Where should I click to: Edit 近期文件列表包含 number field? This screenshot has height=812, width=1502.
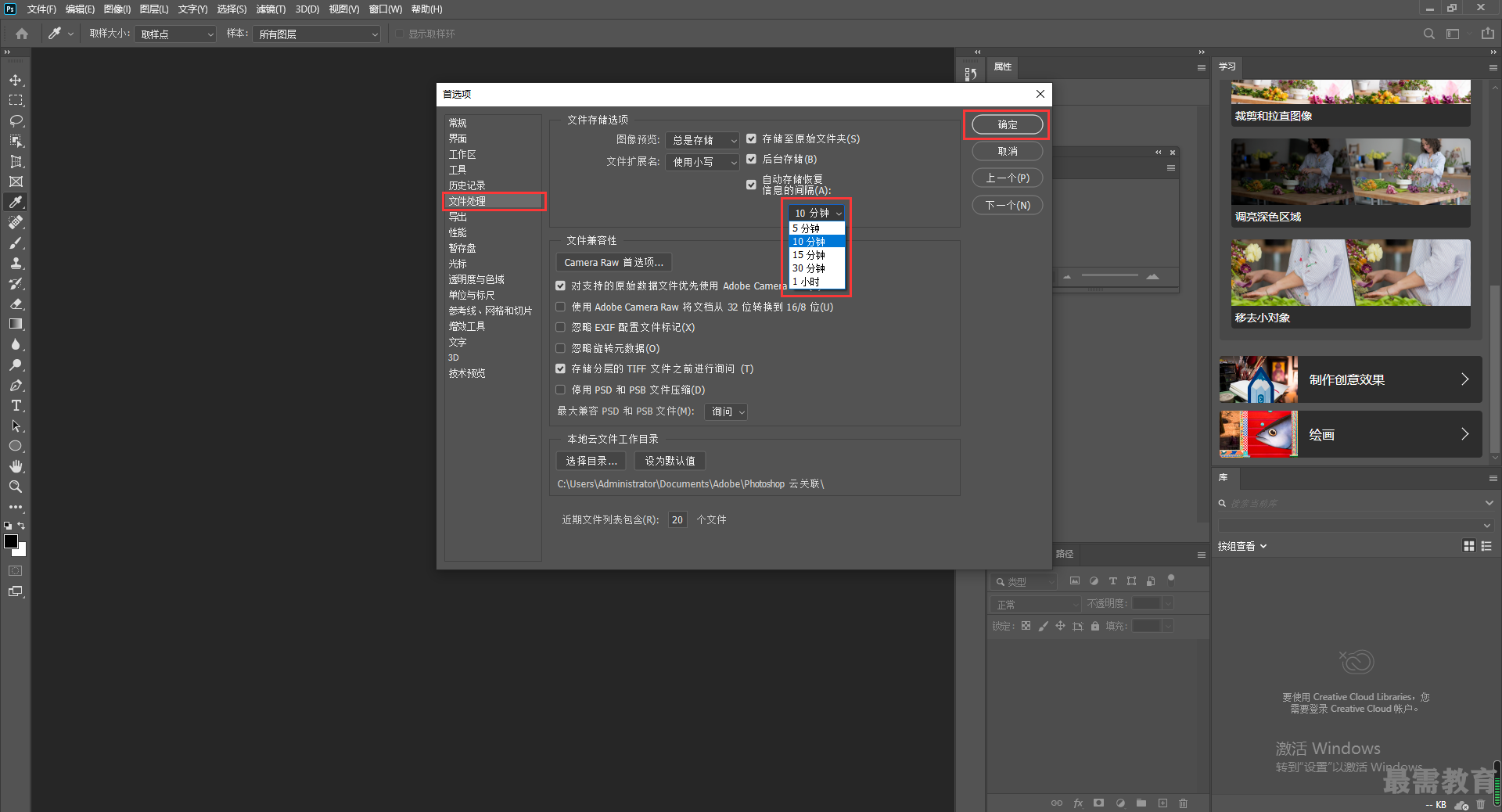point(677,519)
